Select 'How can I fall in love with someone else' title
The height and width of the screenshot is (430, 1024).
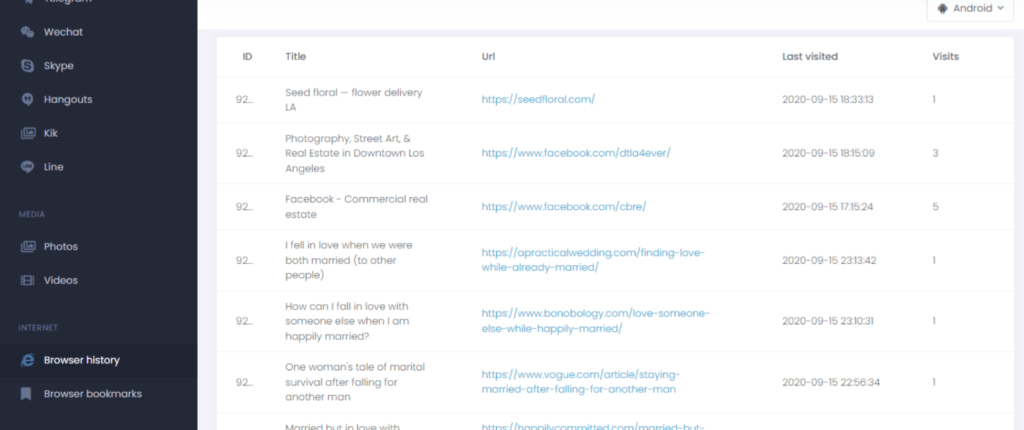346,321
